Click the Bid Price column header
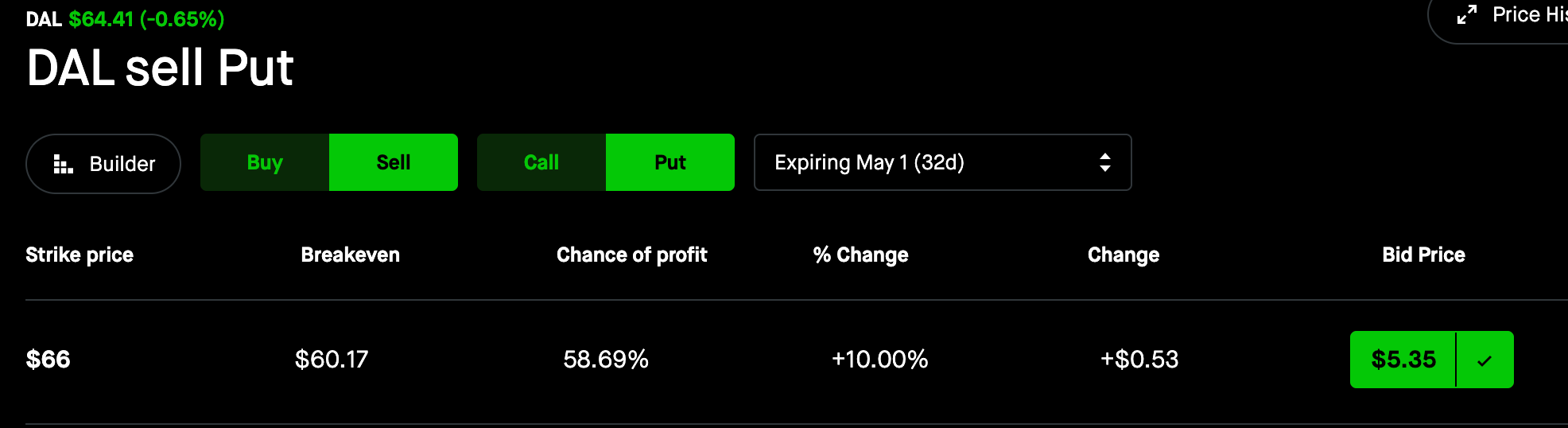The width and height of the screenshot is (1568, 428). click(x=1423, y=255)
